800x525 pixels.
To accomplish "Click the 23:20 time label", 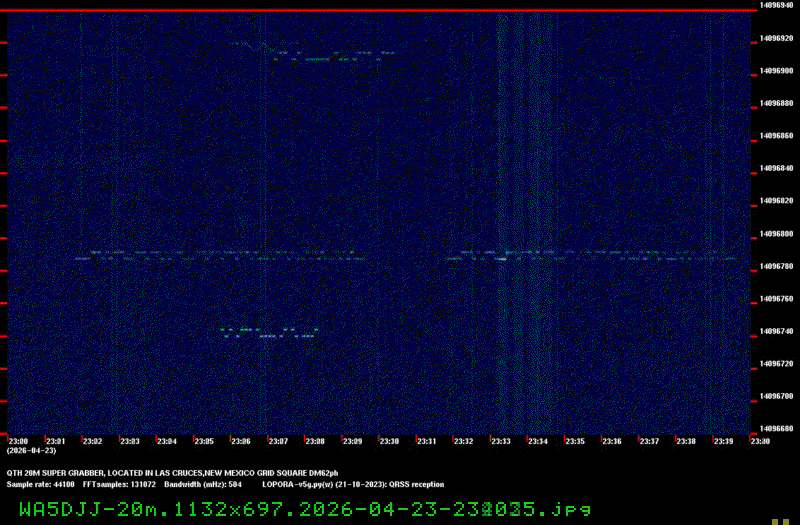I will 759,441.
